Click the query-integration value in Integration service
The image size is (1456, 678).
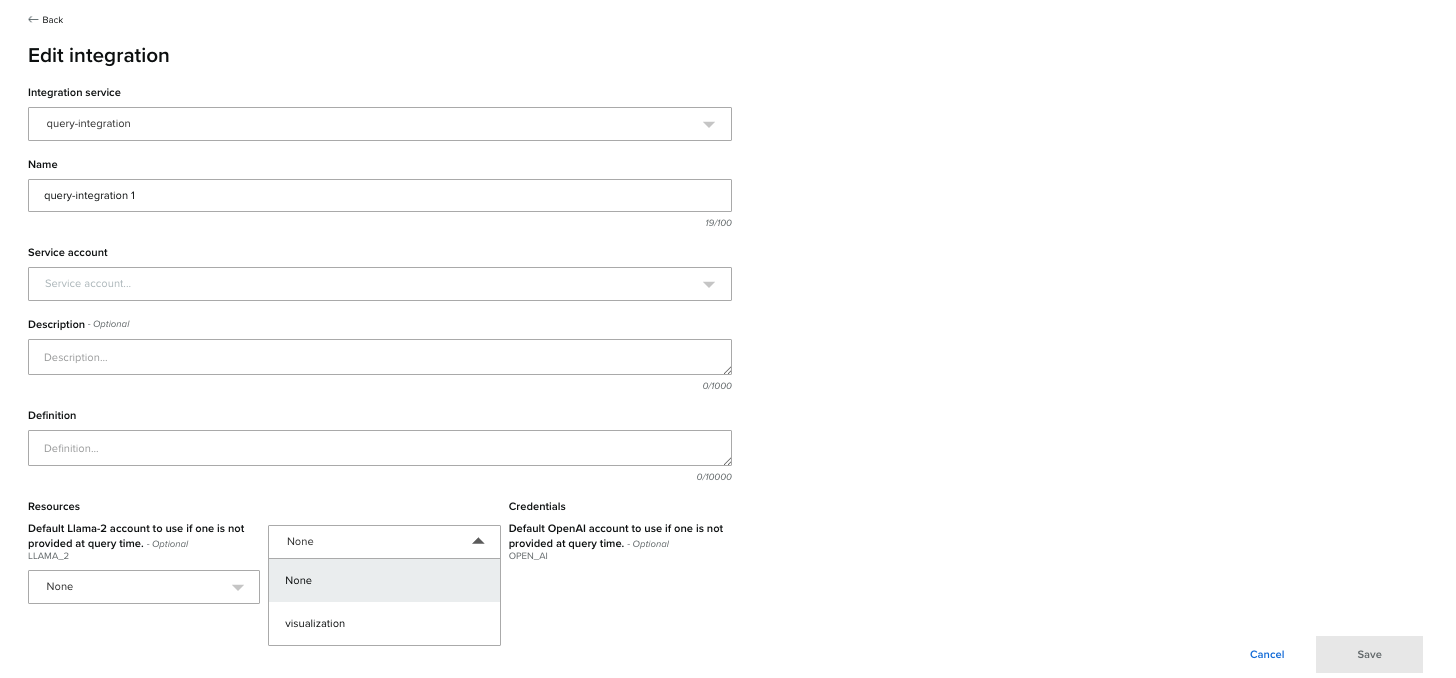(88, 124)
